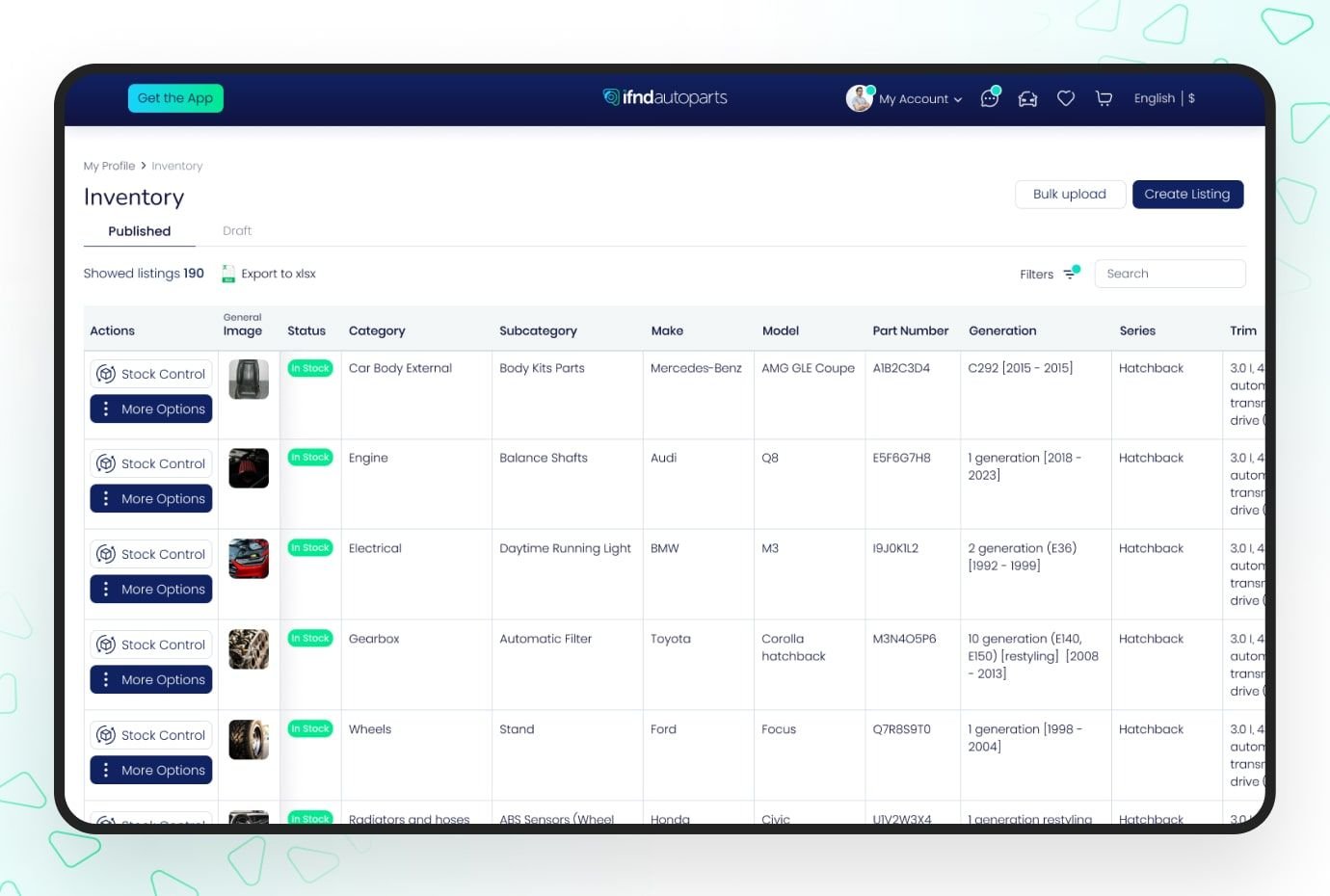The height and width of the screenshot is (896, 1330).
Task: Click the Category column header
Action: (377, 330)
